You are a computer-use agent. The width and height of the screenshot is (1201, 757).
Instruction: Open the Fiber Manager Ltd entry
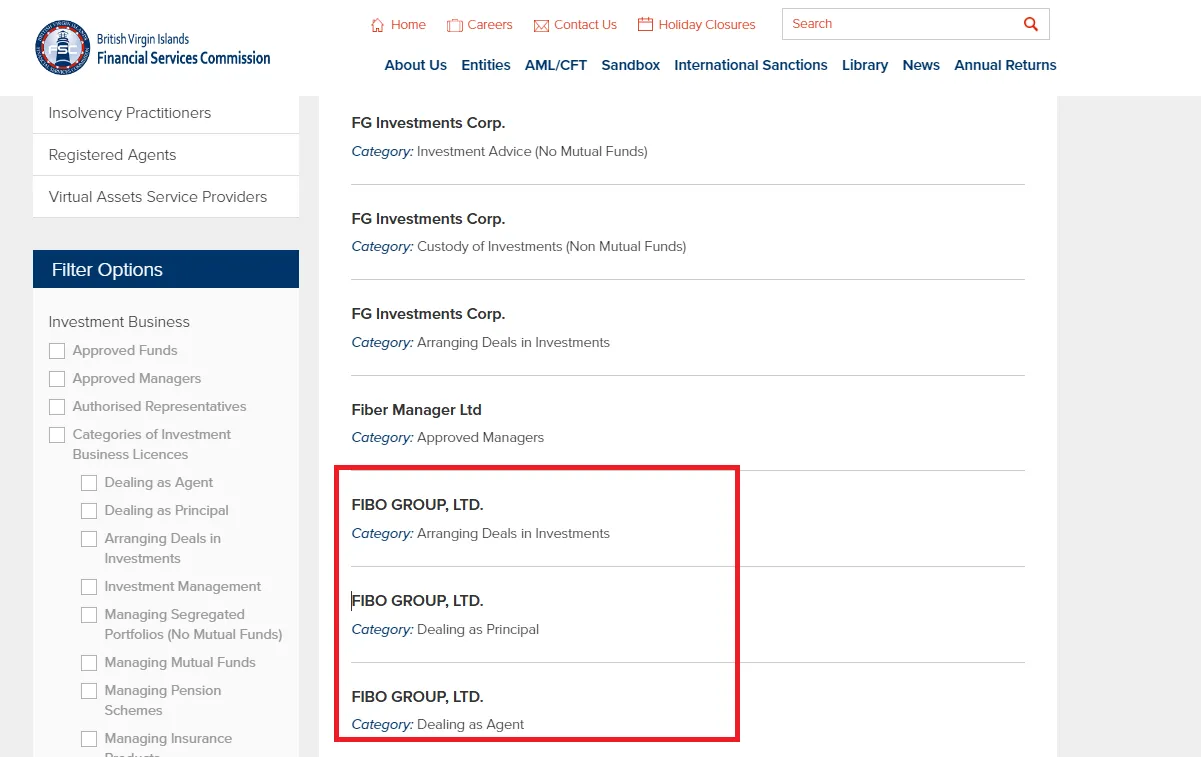[416, 410]
